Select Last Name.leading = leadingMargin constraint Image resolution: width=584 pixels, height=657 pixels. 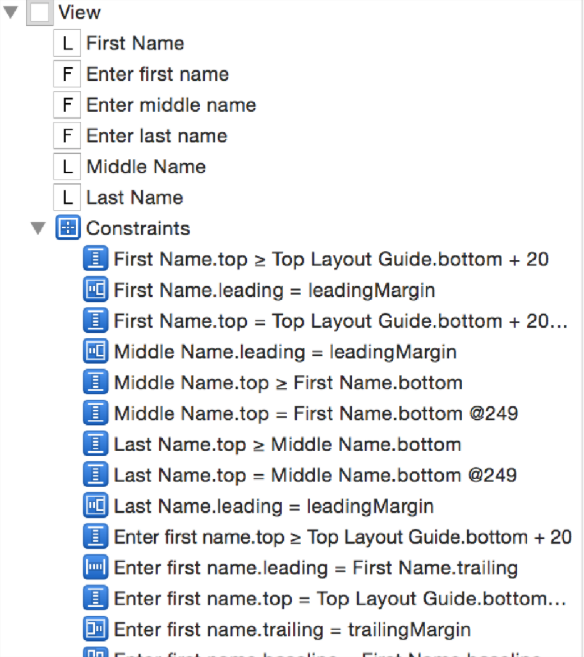[274, 506]
